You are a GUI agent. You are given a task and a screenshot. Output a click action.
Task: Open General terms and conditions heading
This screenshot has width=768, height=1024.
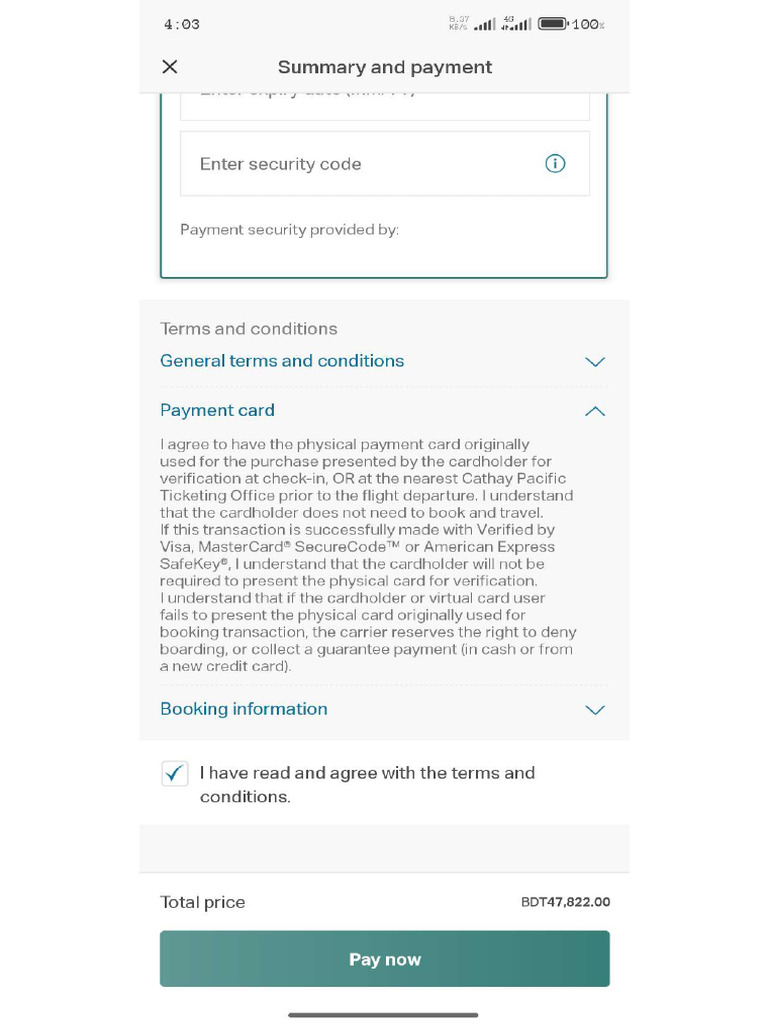pos(282,360)
